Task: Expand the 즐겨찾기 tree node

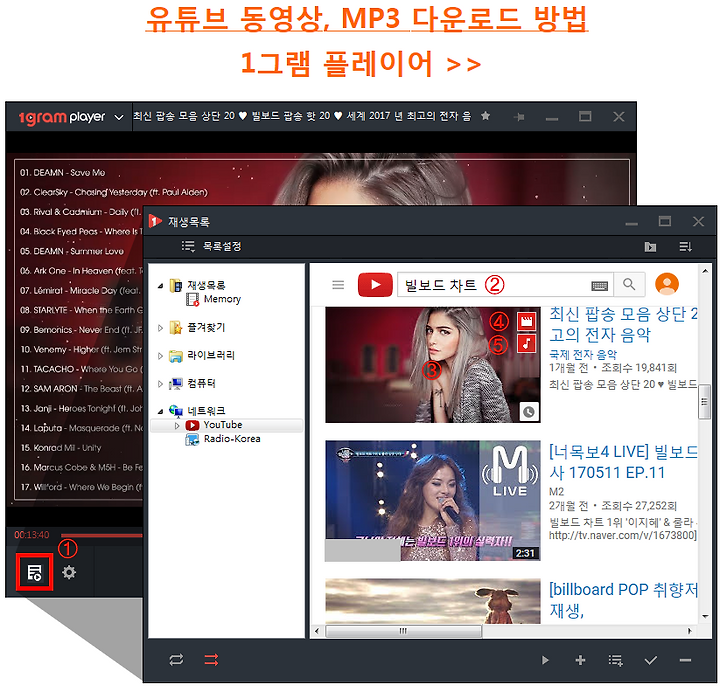Action: pos(160,328)
